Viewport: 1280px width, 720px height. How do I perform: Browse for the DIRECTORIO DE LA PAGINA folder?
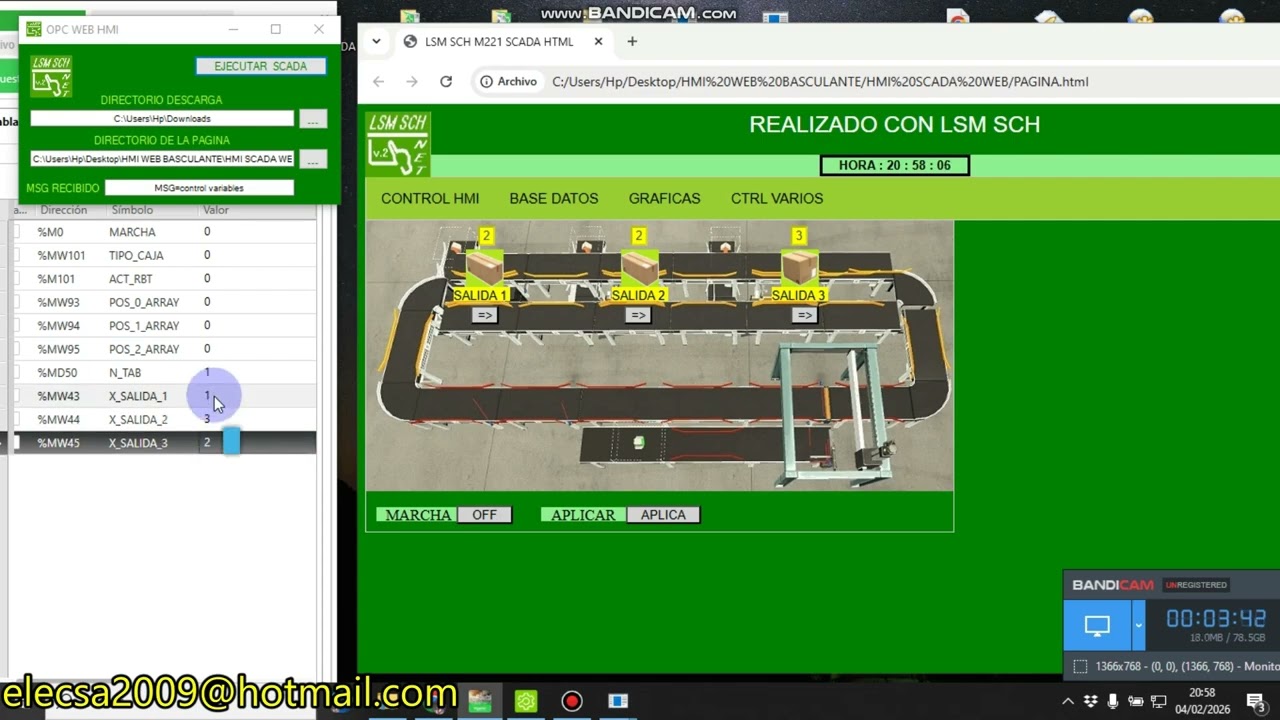point(313,159)
